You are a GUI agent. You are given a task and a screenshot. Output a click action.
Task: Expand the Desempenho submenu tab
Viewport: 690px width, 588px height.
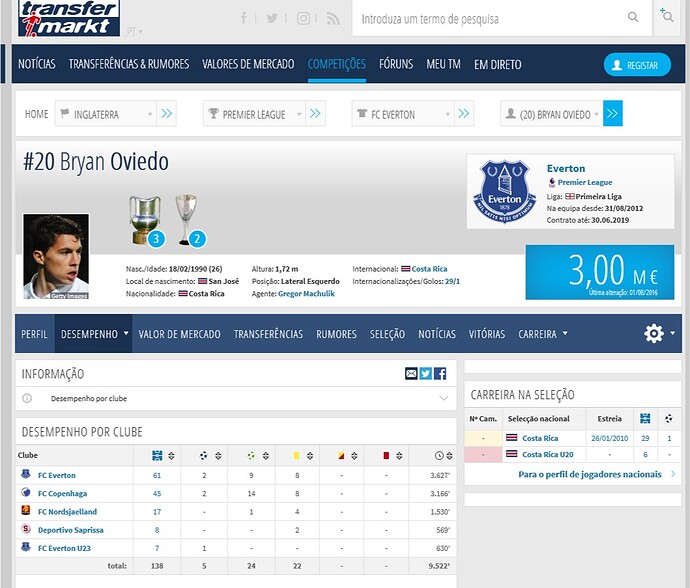pos(93,334)
